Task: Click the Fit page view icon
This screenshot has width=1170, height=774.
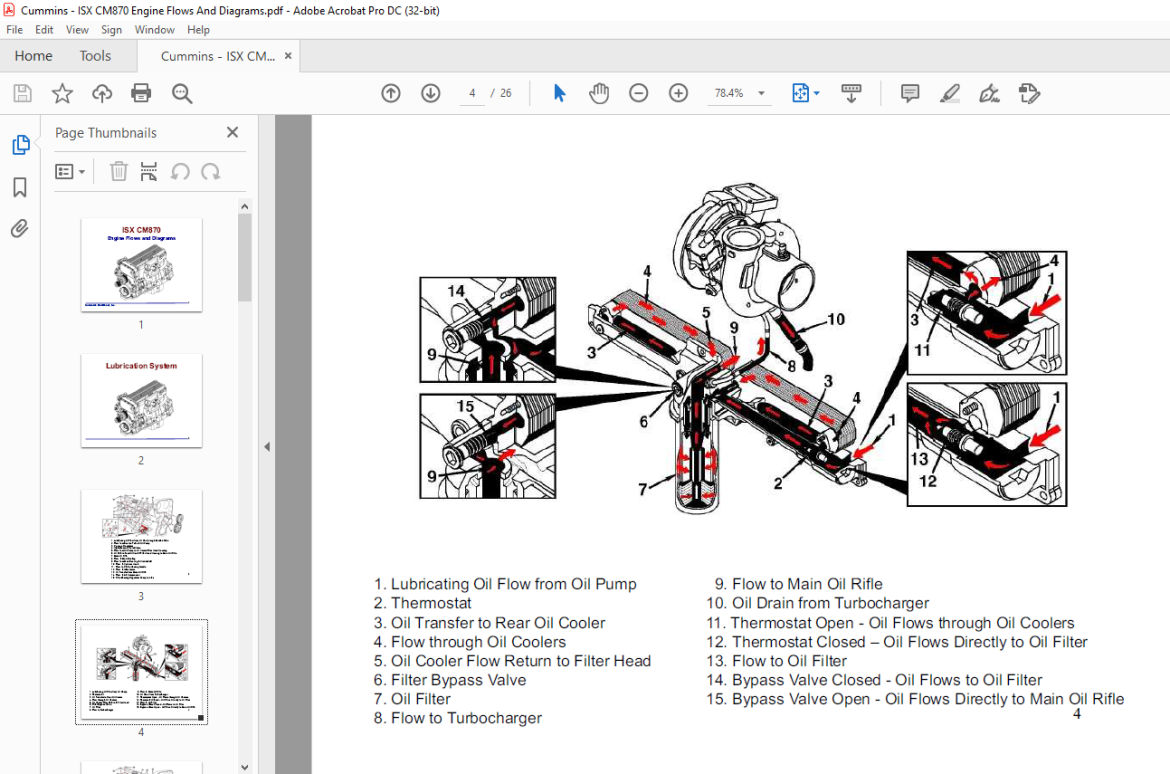Action: [800, 93]
